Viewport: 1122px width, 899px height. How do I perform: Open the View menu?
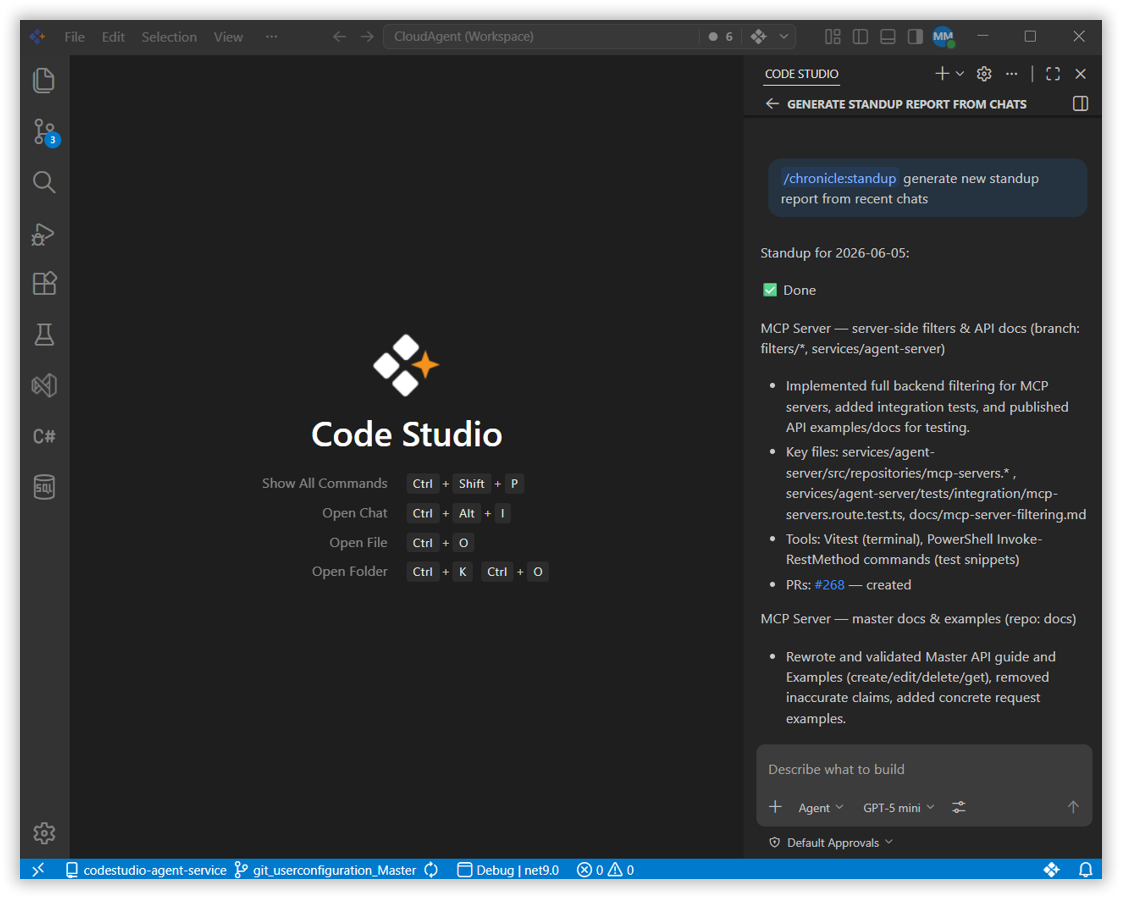228,37
